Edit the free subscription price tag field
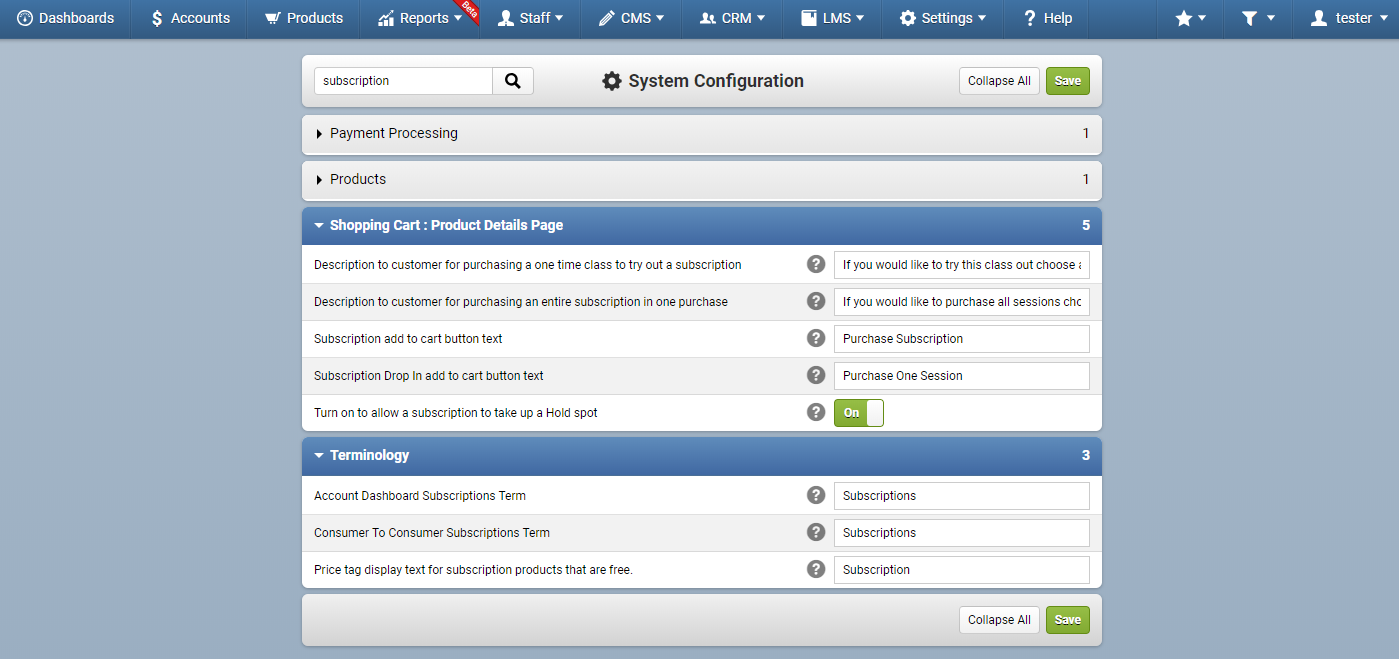Viewport: 1399px width, 659px height. (x=962, y=569)
